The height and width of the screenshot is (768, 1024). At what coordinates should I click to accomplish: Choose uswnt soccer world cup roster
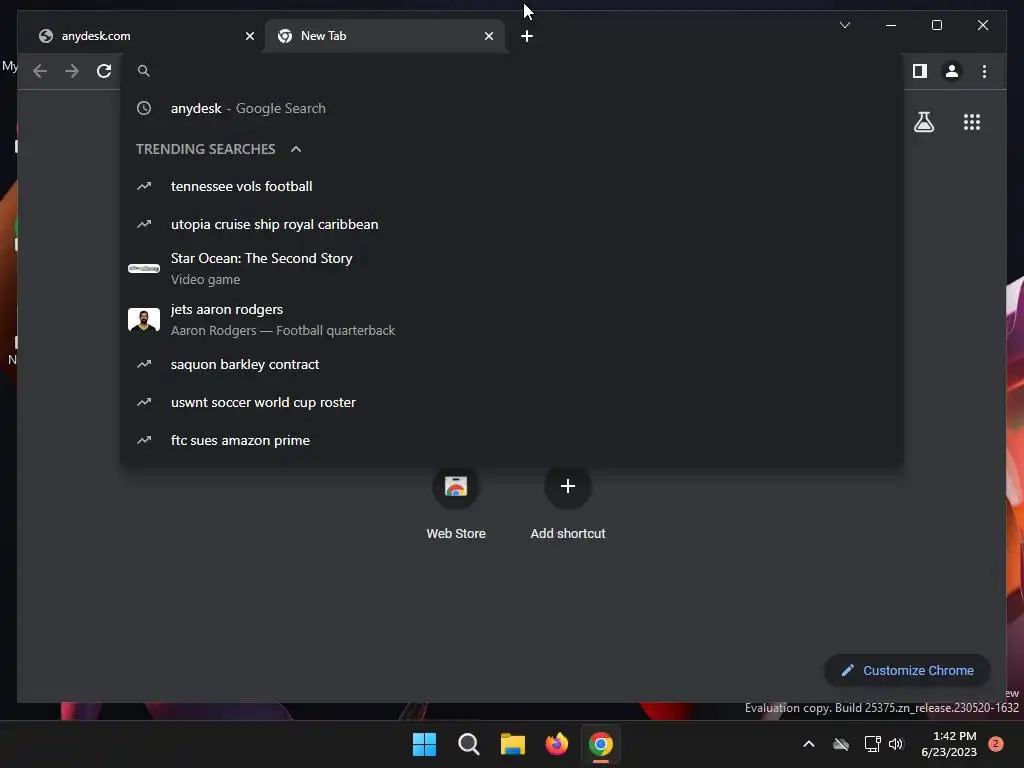[x=512, y=402]
